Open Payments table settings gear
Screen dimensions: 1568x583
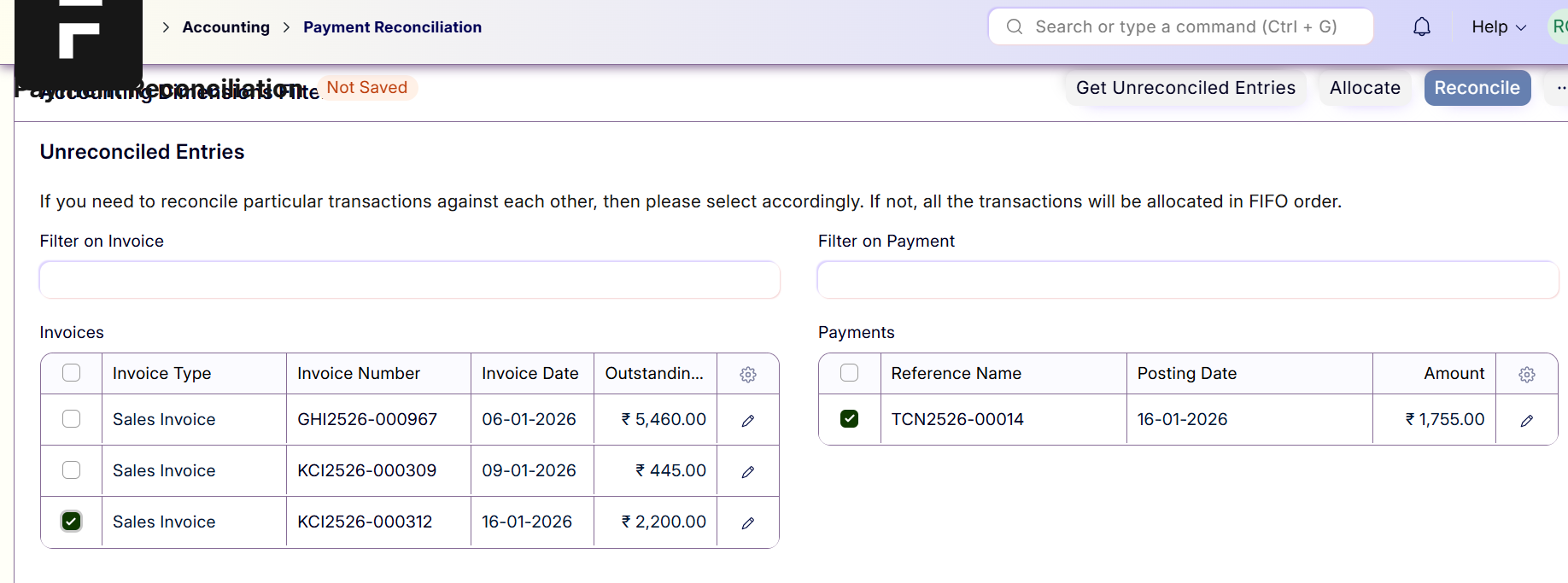1527,375
